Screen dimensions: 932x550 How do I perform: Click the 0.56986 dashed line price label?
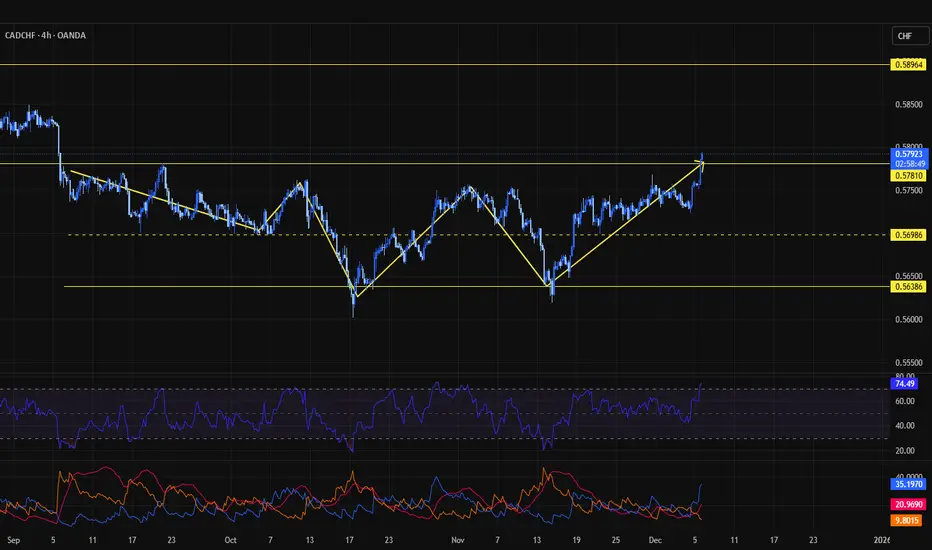908,235
